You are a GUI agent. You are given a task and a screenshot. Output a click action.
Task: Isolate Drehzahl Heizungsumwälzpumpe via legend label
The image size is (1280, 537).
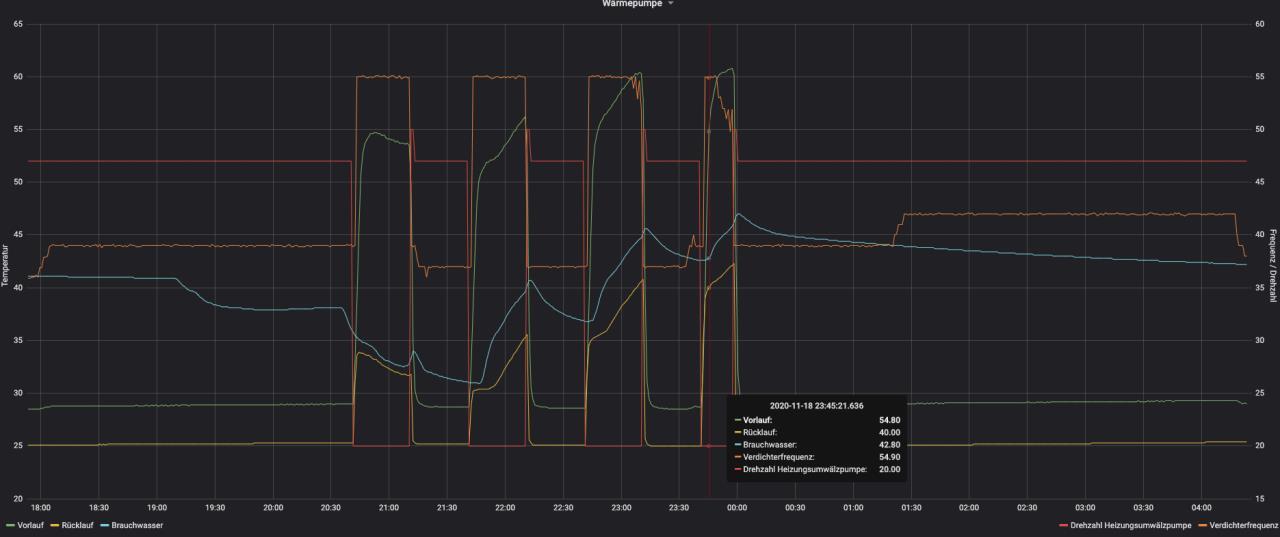pos(1130,525)
